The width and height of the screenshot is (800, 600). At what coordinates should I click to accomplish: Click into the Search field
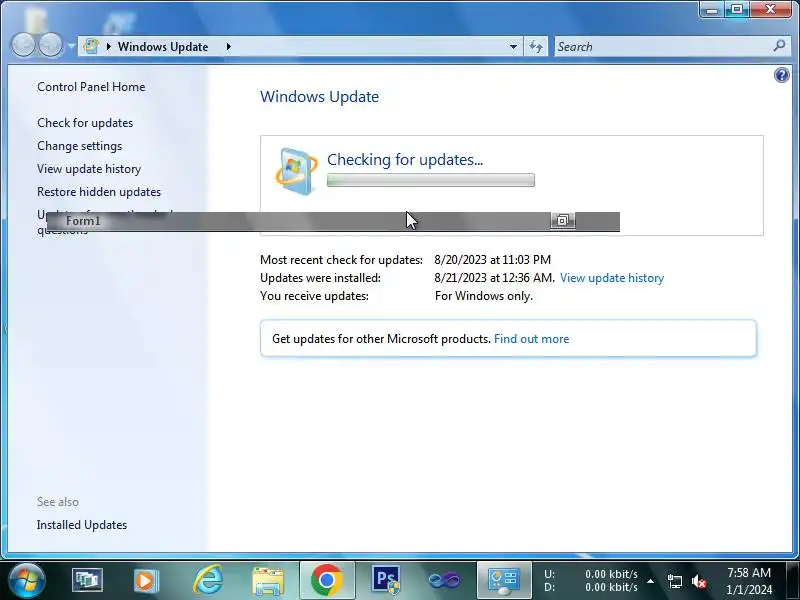pyautogui.click(x=662, y=46)
